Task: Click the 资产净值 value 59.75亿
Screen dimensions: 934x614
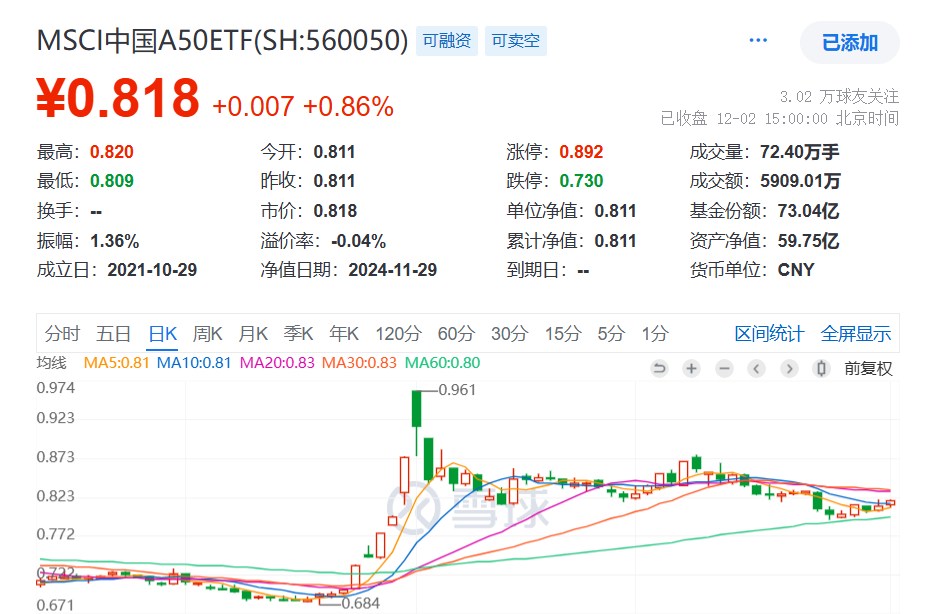Action: [808, 241]
